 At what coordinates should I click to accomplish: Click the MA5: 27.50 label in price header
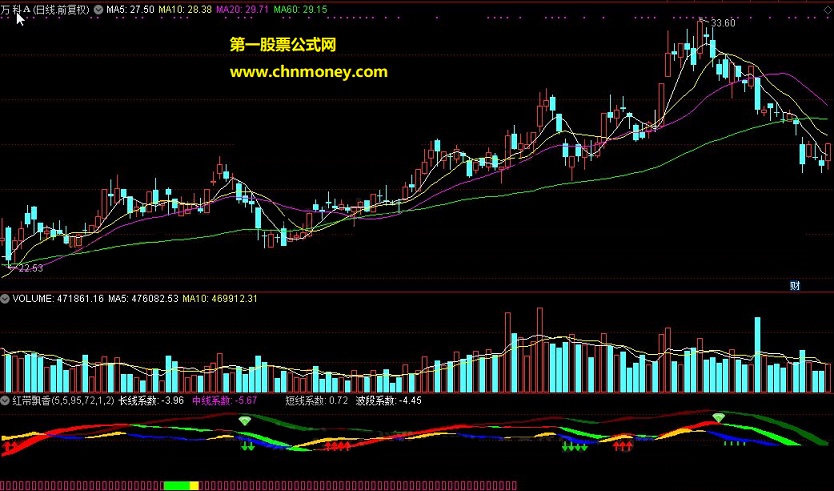tap(130, 10)
